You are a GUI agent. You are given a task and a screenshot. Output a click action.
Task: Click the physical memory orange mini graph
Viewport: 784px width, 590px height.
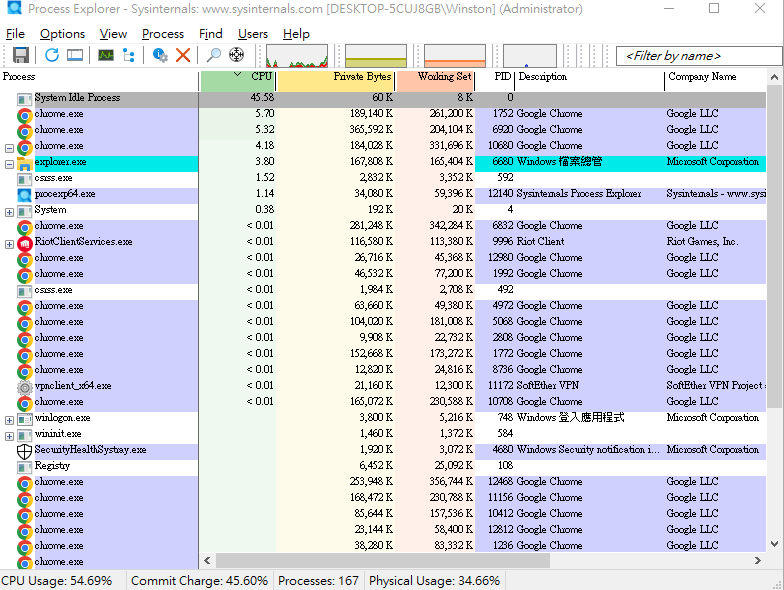(455, 56)
